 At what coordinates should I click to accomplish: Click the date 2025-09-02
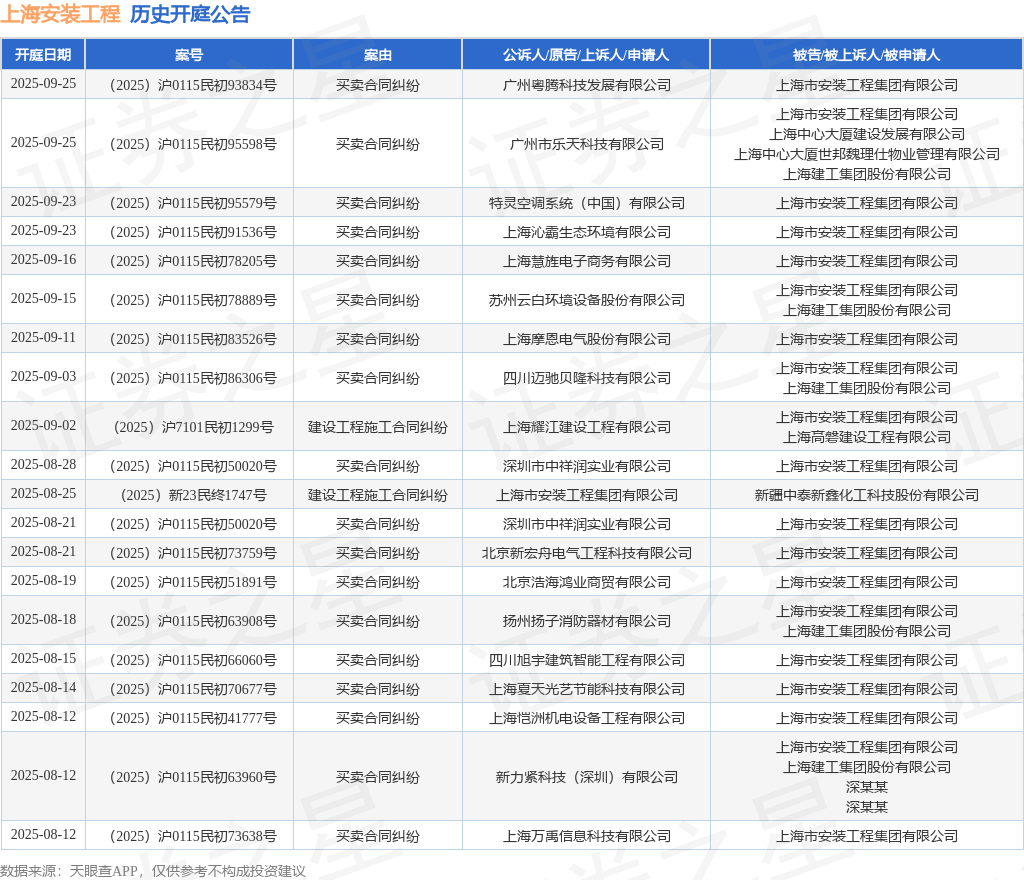pyautogui.click(x=43, y=426)
